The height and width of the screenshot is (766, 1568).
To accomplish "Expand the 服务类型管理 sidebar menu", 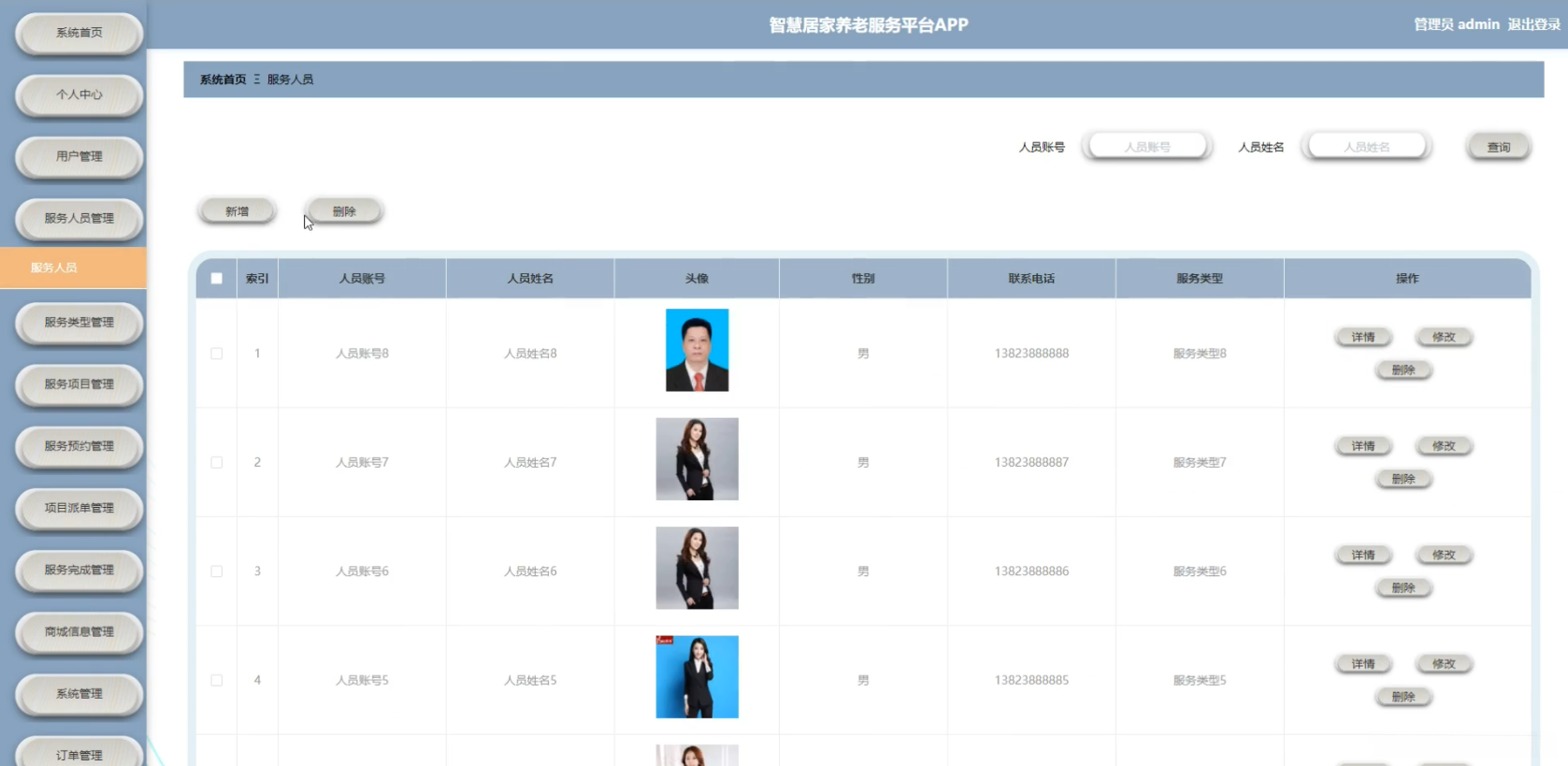I will tap(79, 323).
